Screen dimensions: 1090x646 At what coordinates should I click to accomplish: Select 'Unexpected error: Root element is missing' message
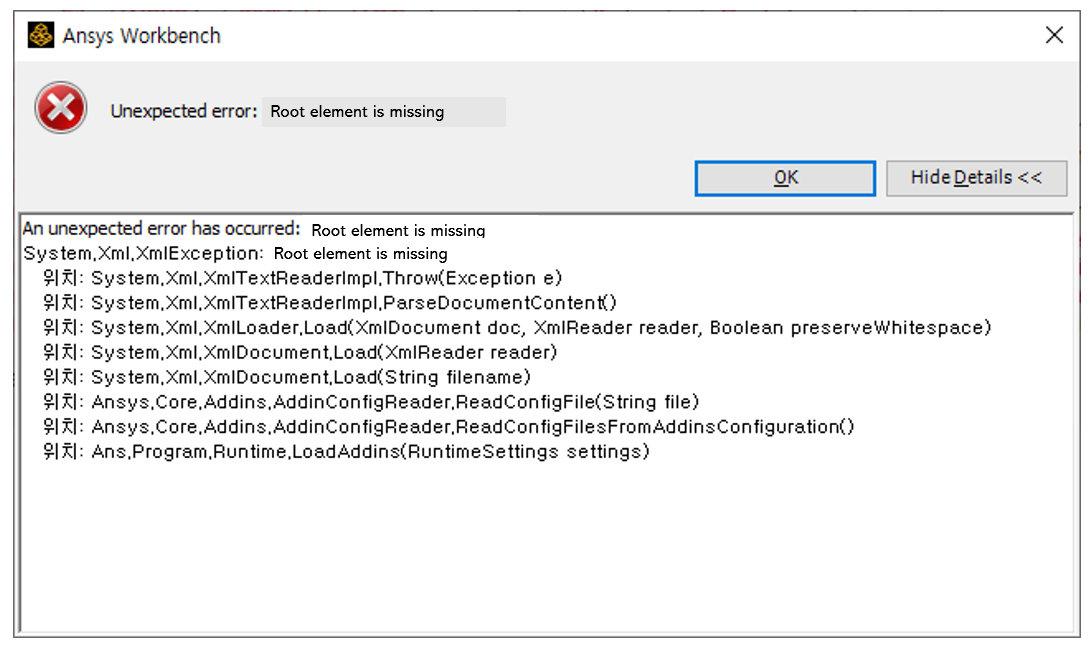(x=277, y=111)
